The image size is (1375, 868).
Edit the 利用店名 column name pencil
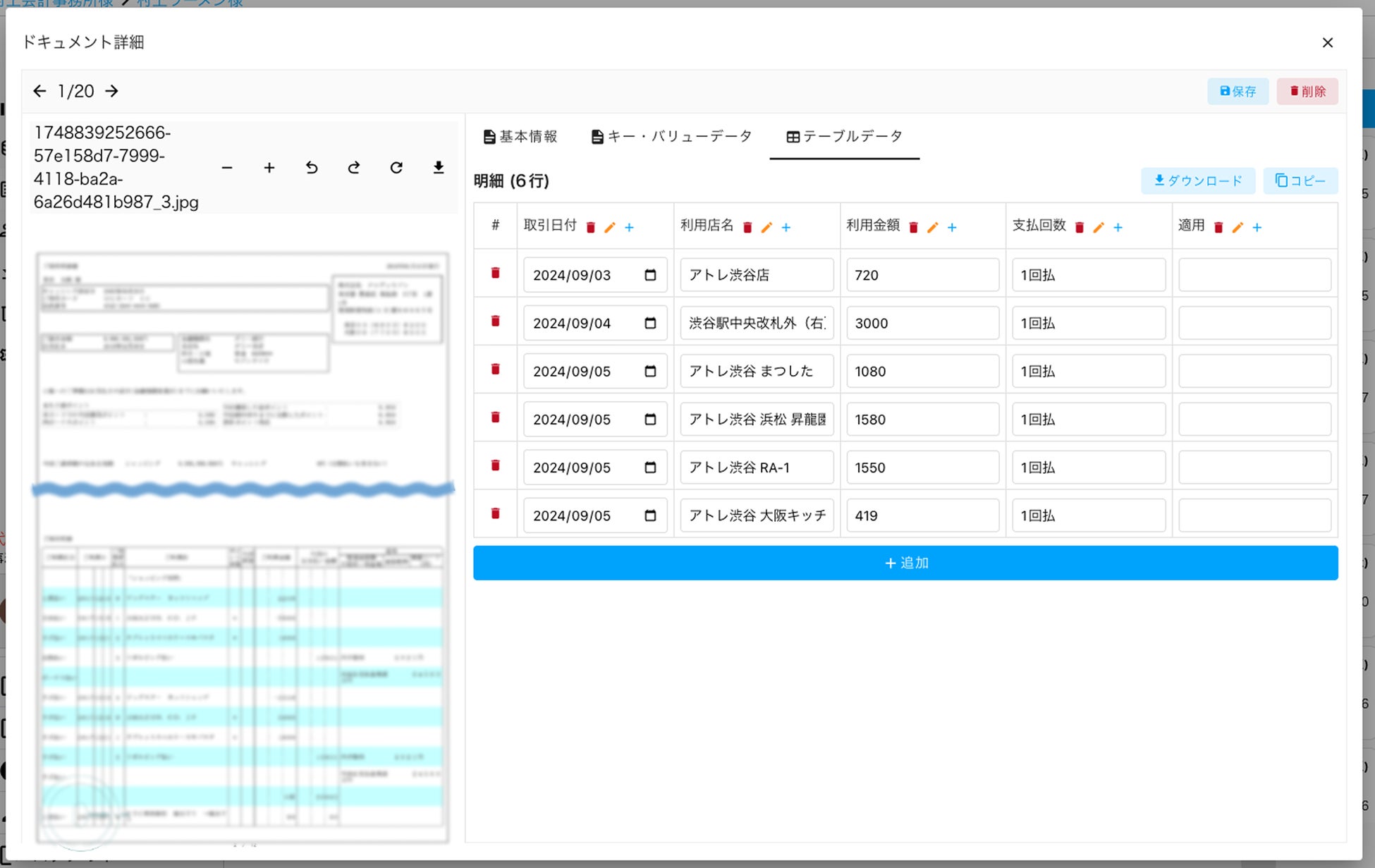pyautogui.click(x=766, y=227)
